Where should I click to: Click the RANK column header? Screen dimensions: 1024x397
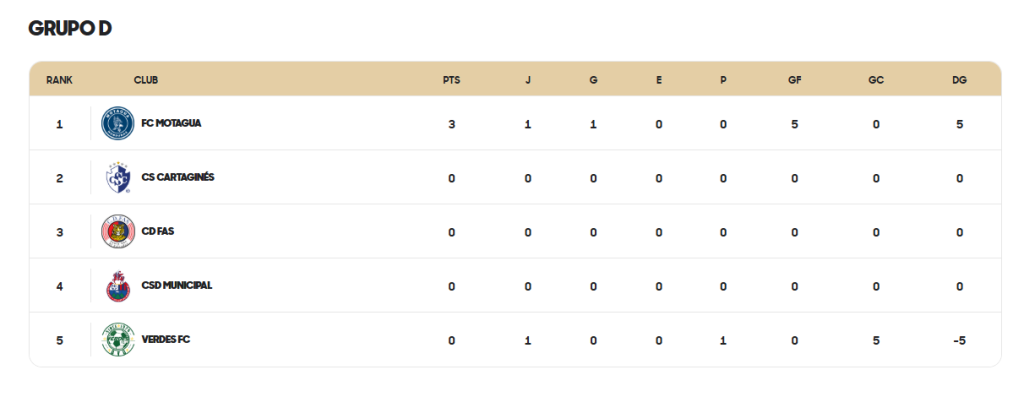click(59, 80)
